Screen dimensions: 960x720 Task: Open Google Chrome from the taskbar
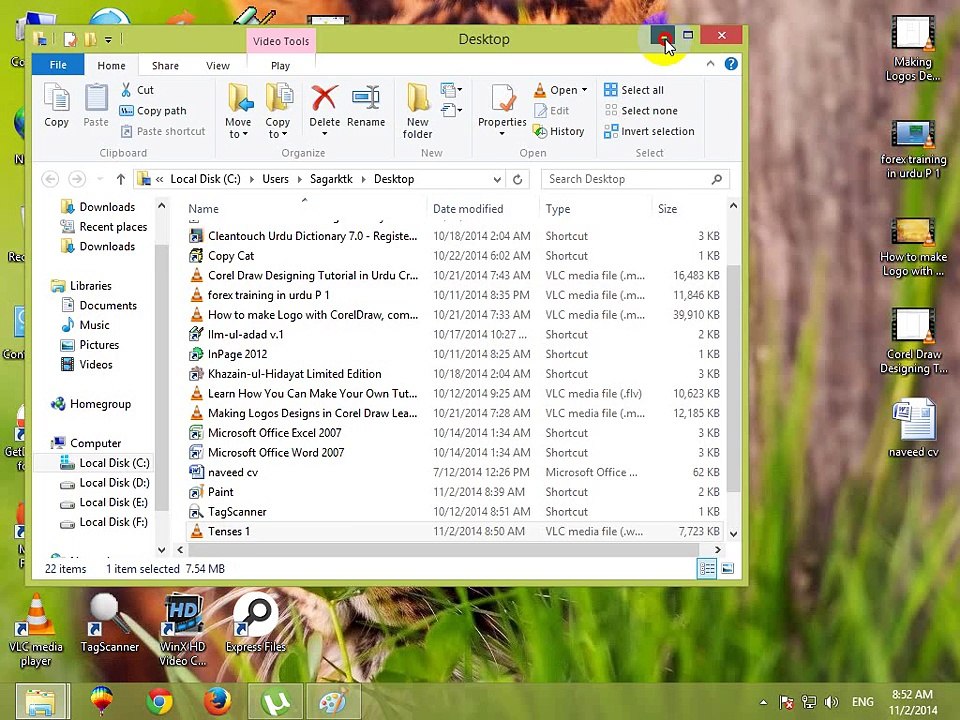159,702
